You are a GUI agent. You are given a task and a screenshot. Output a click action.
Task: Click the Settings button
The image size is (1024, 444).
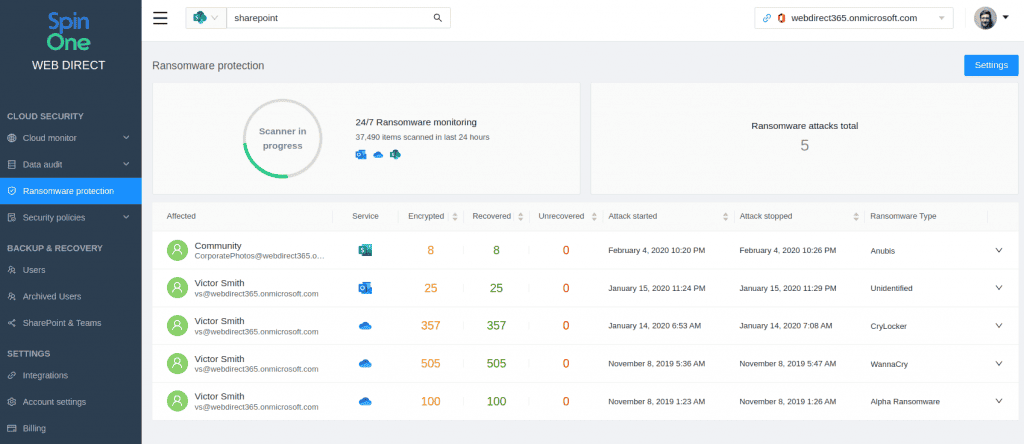pos(990,65)
